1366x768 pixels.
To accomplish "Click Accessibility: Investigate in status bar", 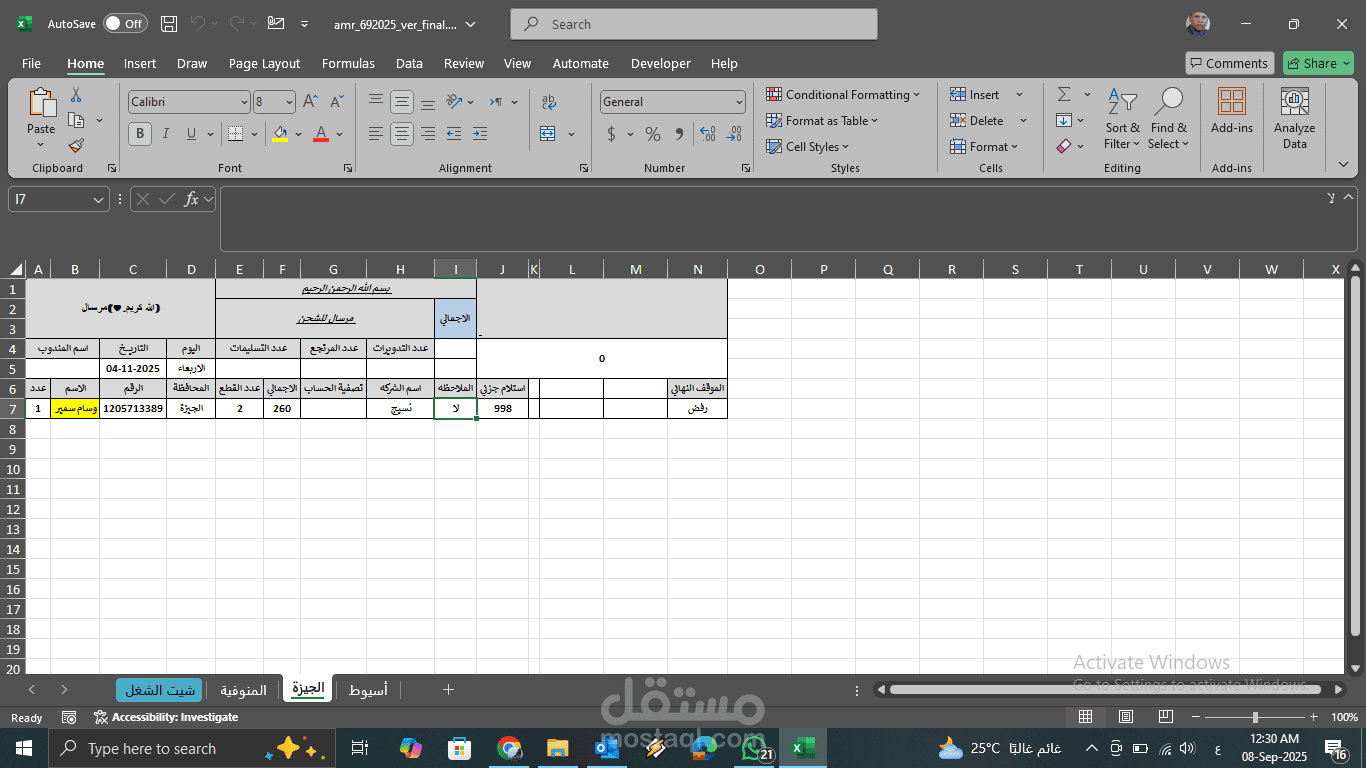I will click(x=166, y=717).
